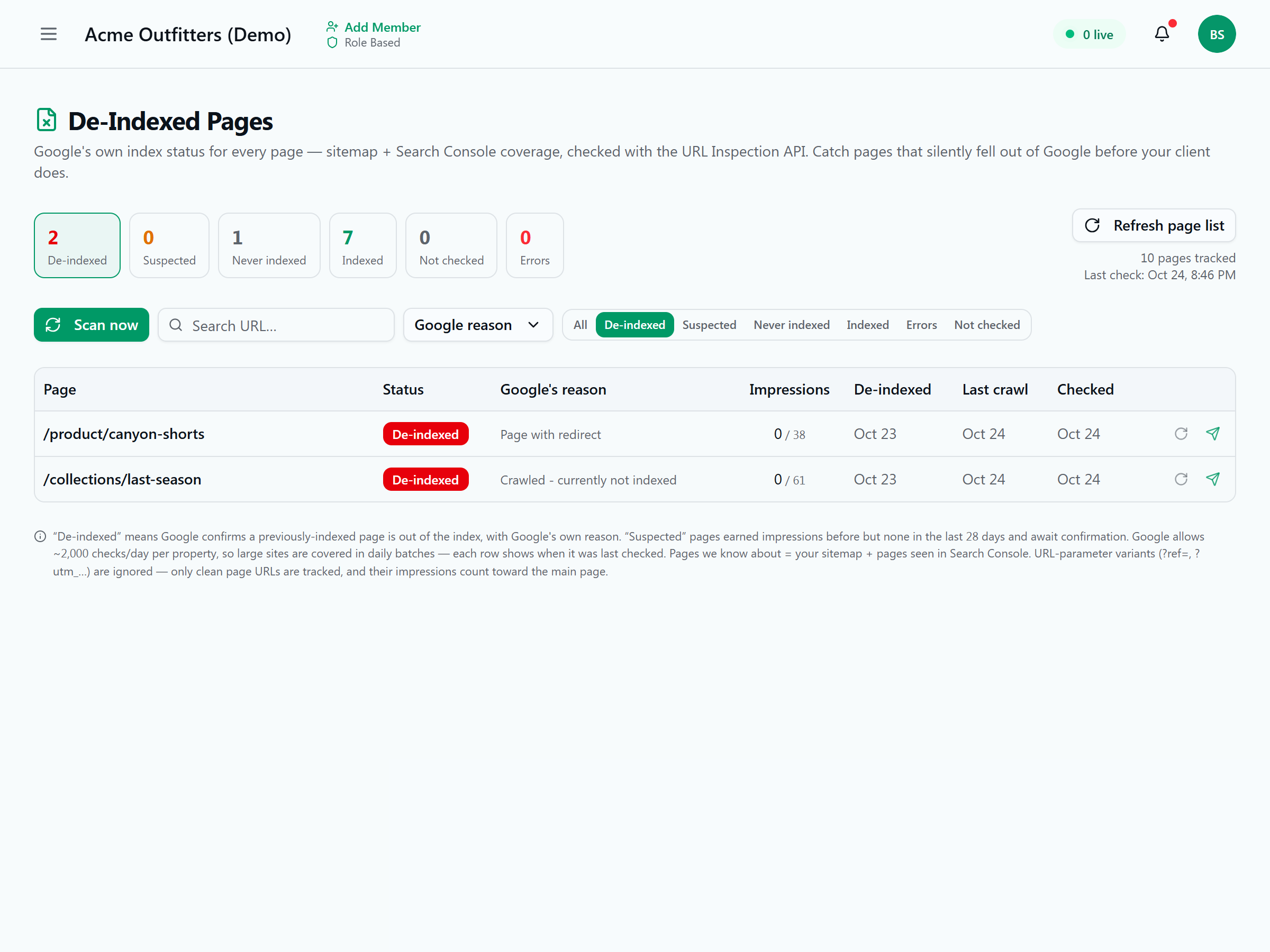Viewport: 1270px width, 952px height.
Task: Click De-indexed badge for last-season
Action: (425, 479)
